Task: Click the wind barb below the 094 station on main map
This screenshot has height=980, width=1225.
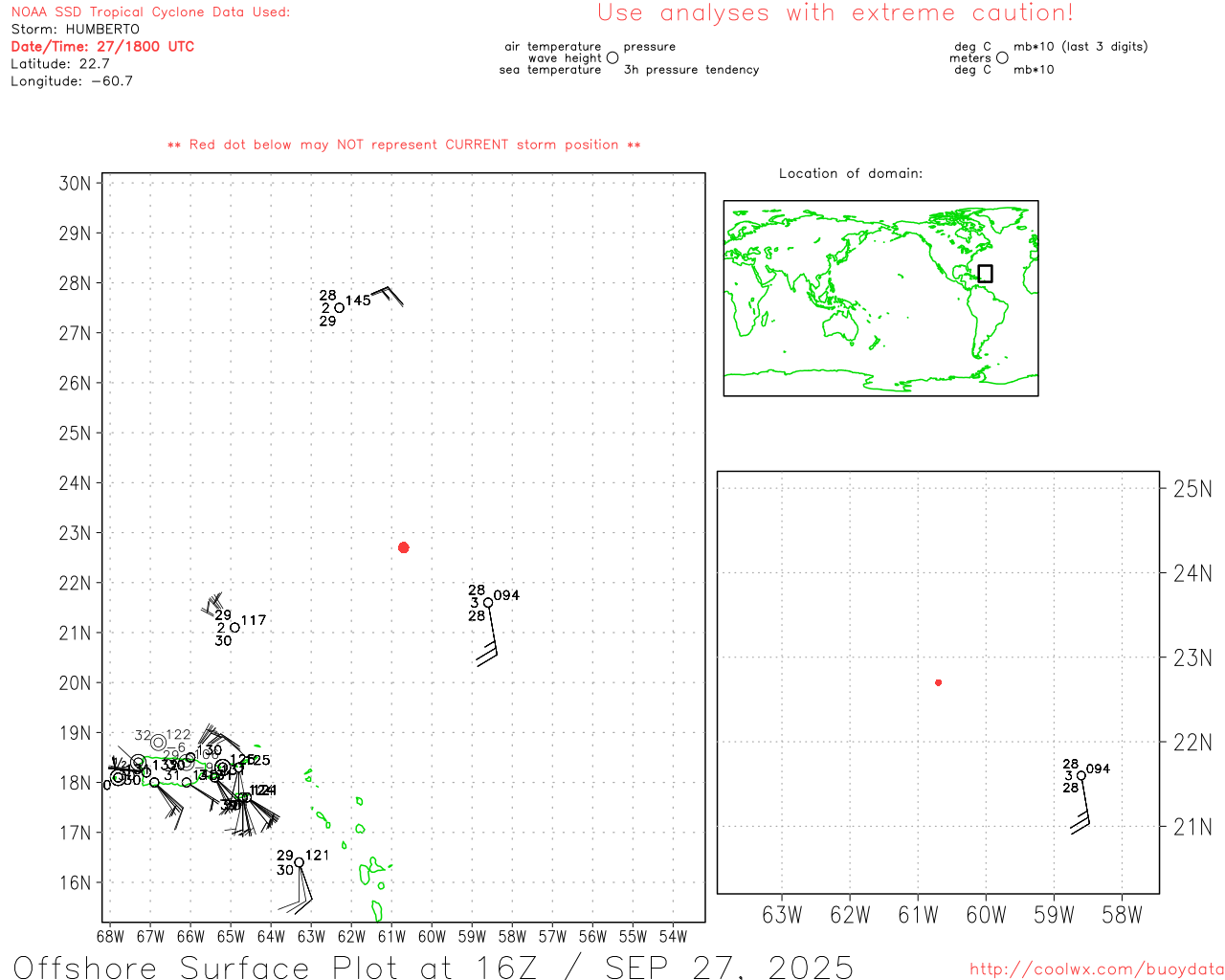Action: click(489, 636)
